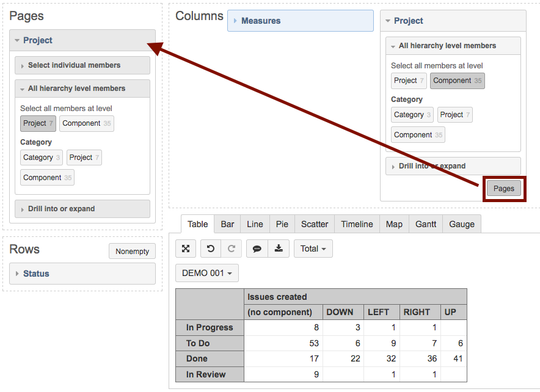This screenshot has height=392, width=540.
Task: Toggle Component level button in Pages panel
Action: click(86, 123)
